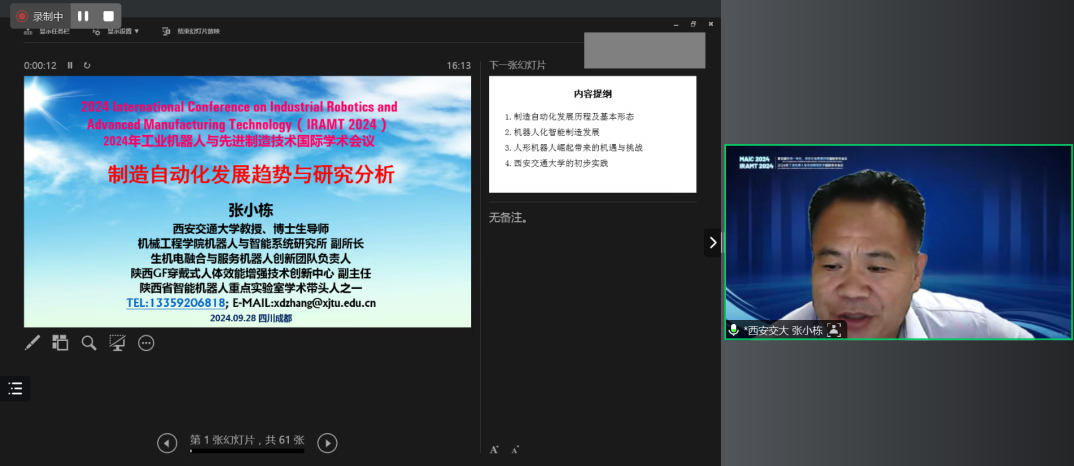Image resolution: width=1074 pixels, height=466 pixels.
Task: Click the next slide preview thumbnail 内容提纲
Action: point(592,134)
